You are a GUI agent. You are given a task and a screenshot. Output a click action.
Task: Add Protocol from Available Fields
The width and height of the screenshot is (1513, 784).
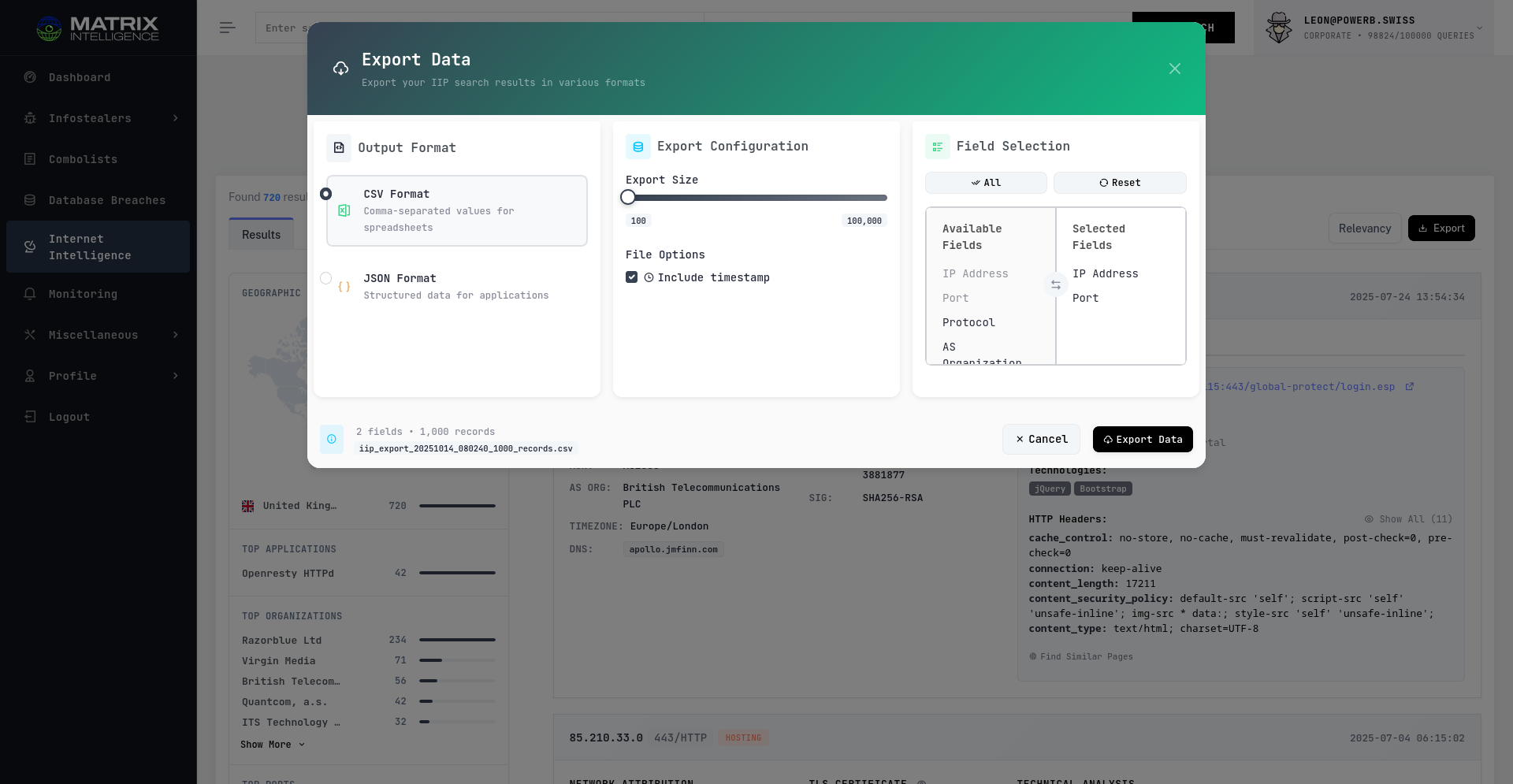968,322
